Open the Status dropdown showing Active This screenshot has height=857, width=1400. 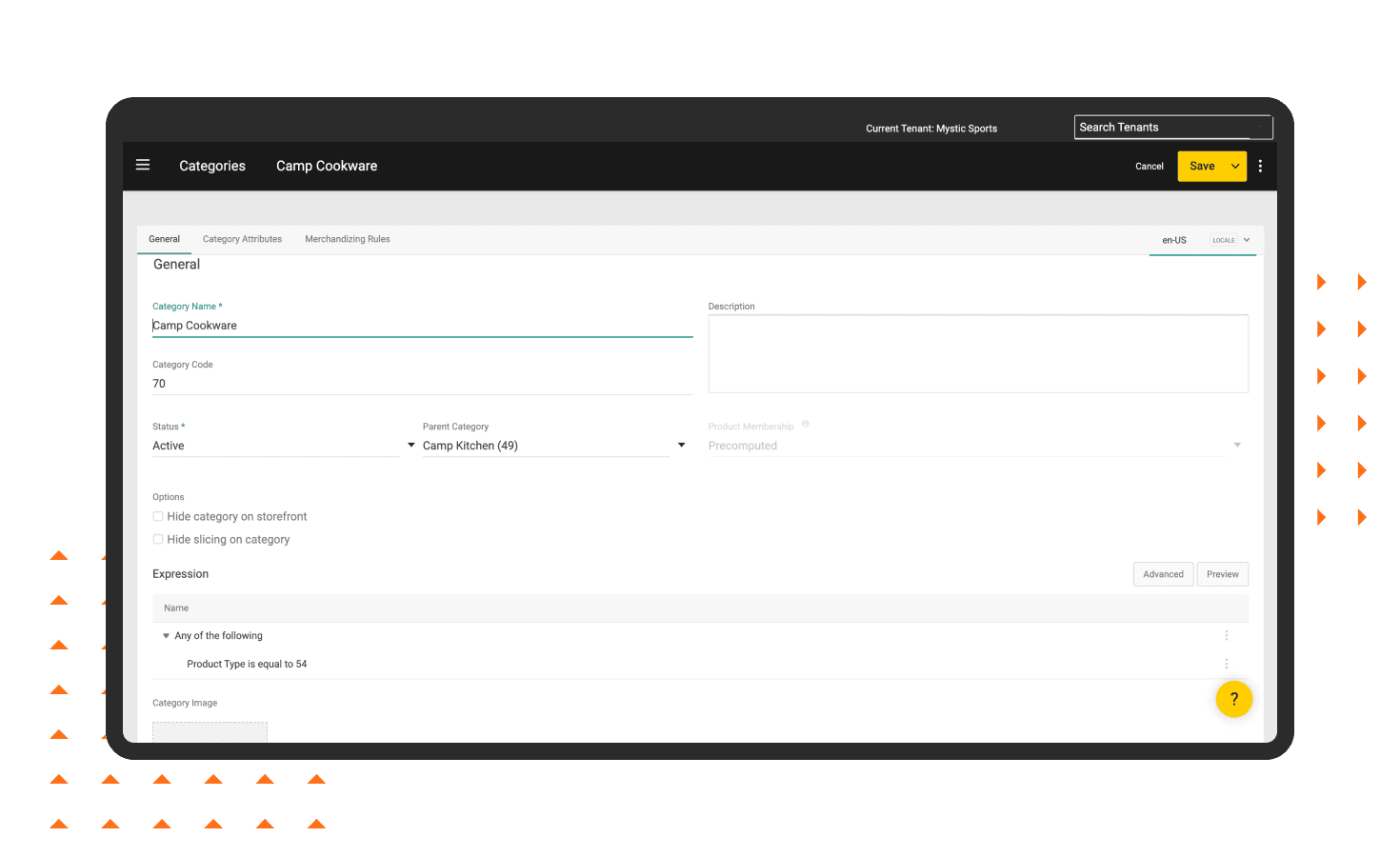(x=284, y=446)
